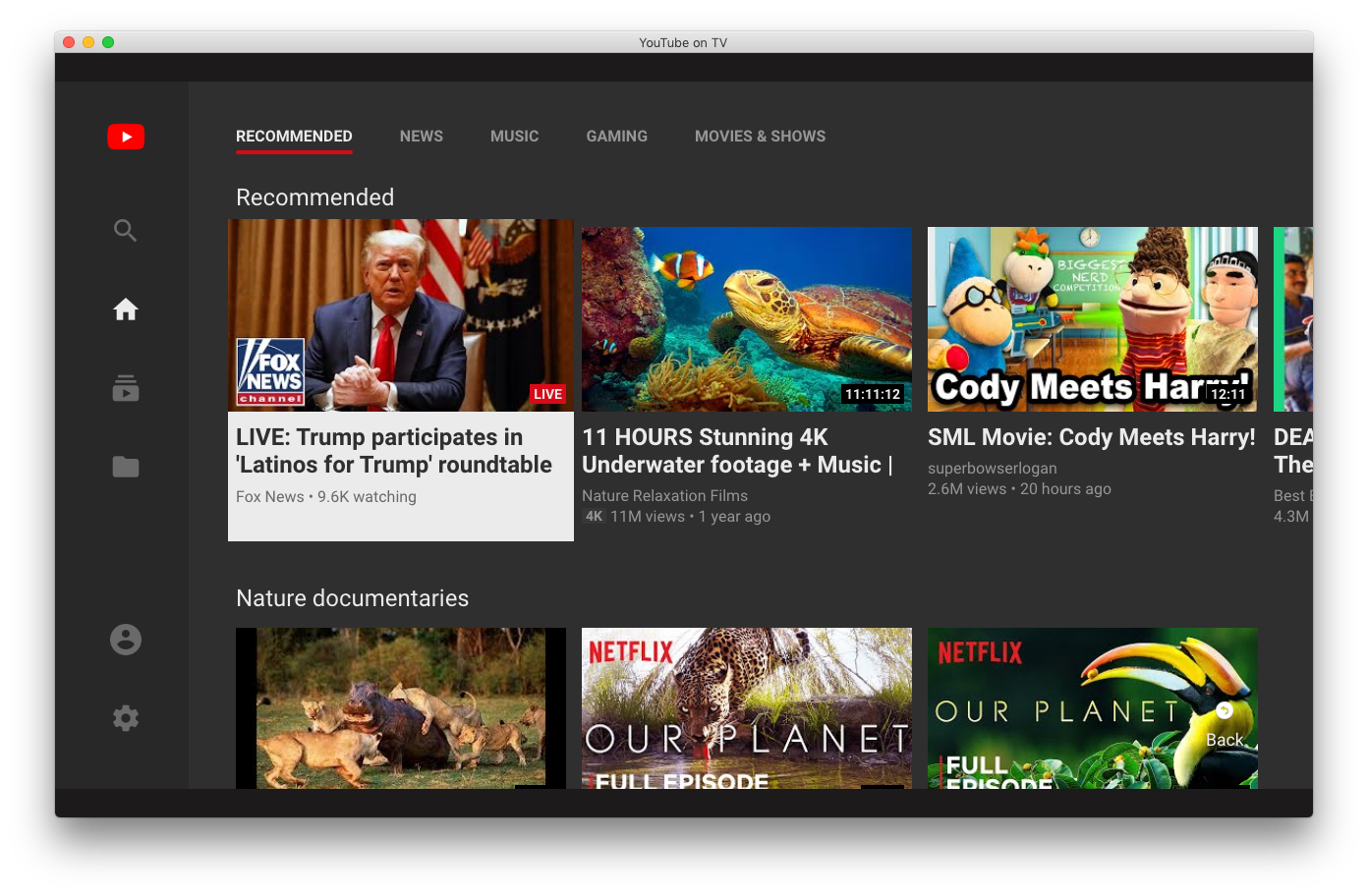Click the red LIVE badge on Fox thumbnail
Screen dimensions: 1368x896
(x=548, y=394)
